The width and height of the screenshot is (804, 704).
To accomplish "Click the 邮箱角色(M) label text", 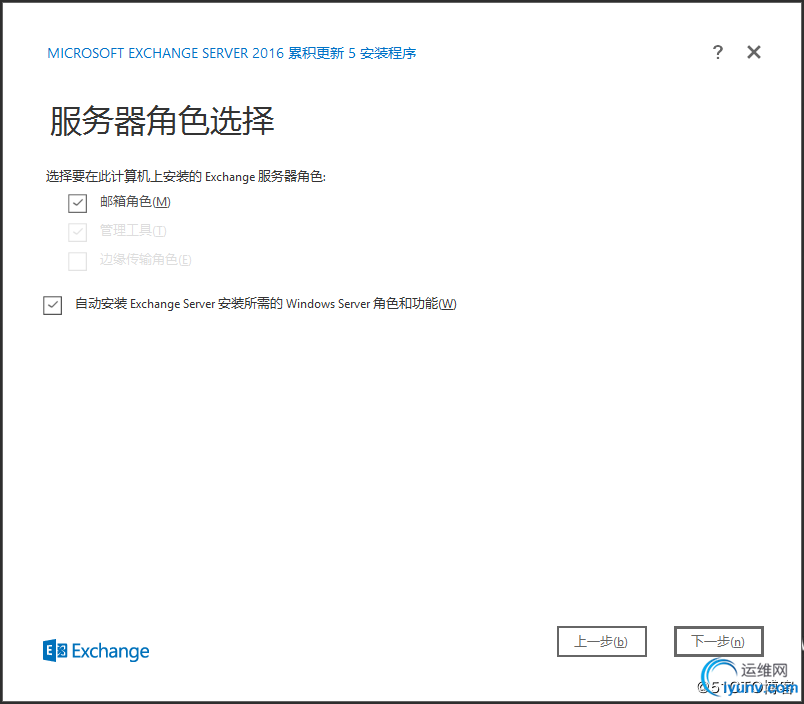I will [135, 202].
